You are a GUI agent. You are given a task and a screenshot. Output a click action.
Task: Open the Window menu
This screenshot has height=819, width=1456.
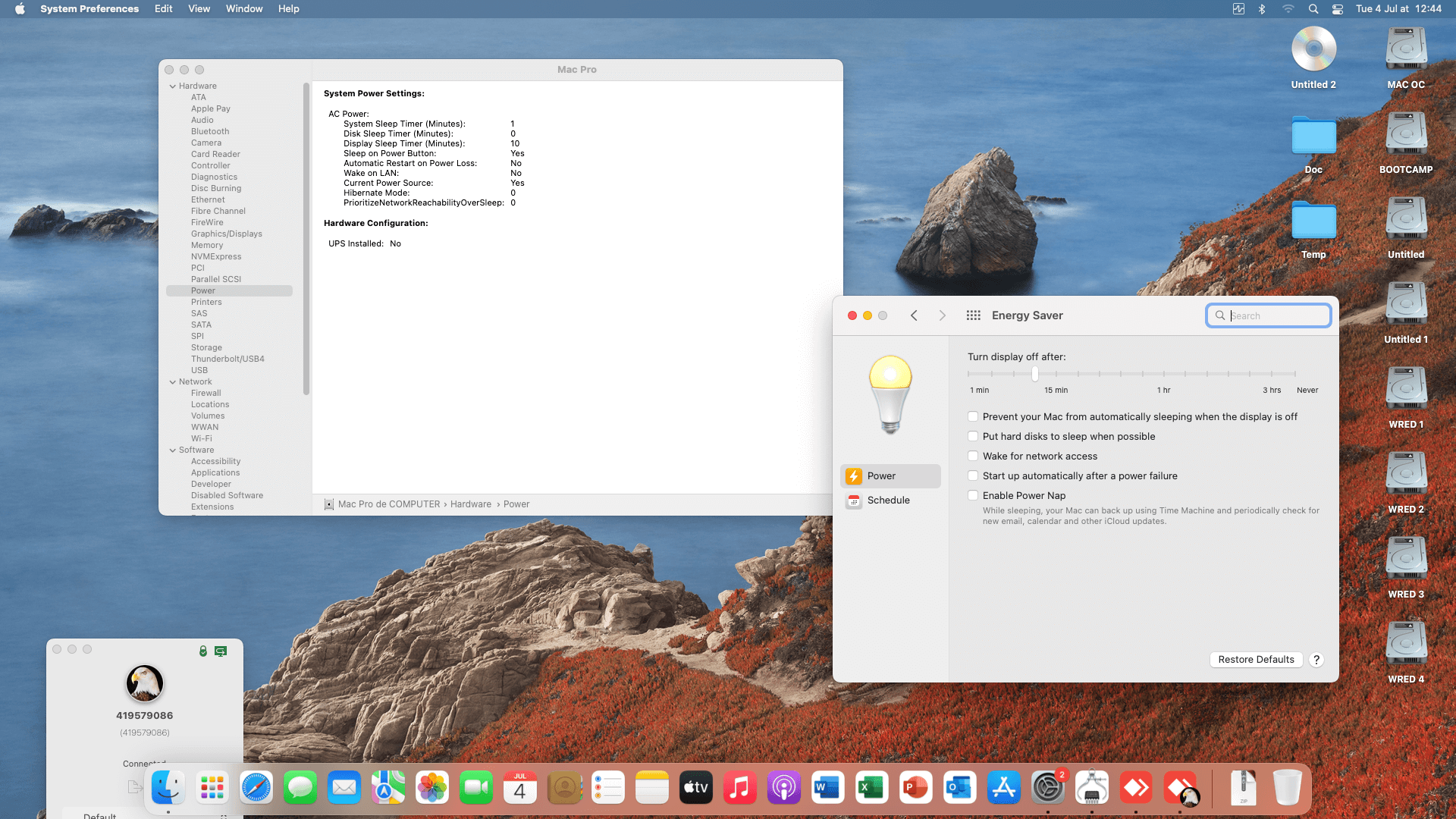point(244,9)
